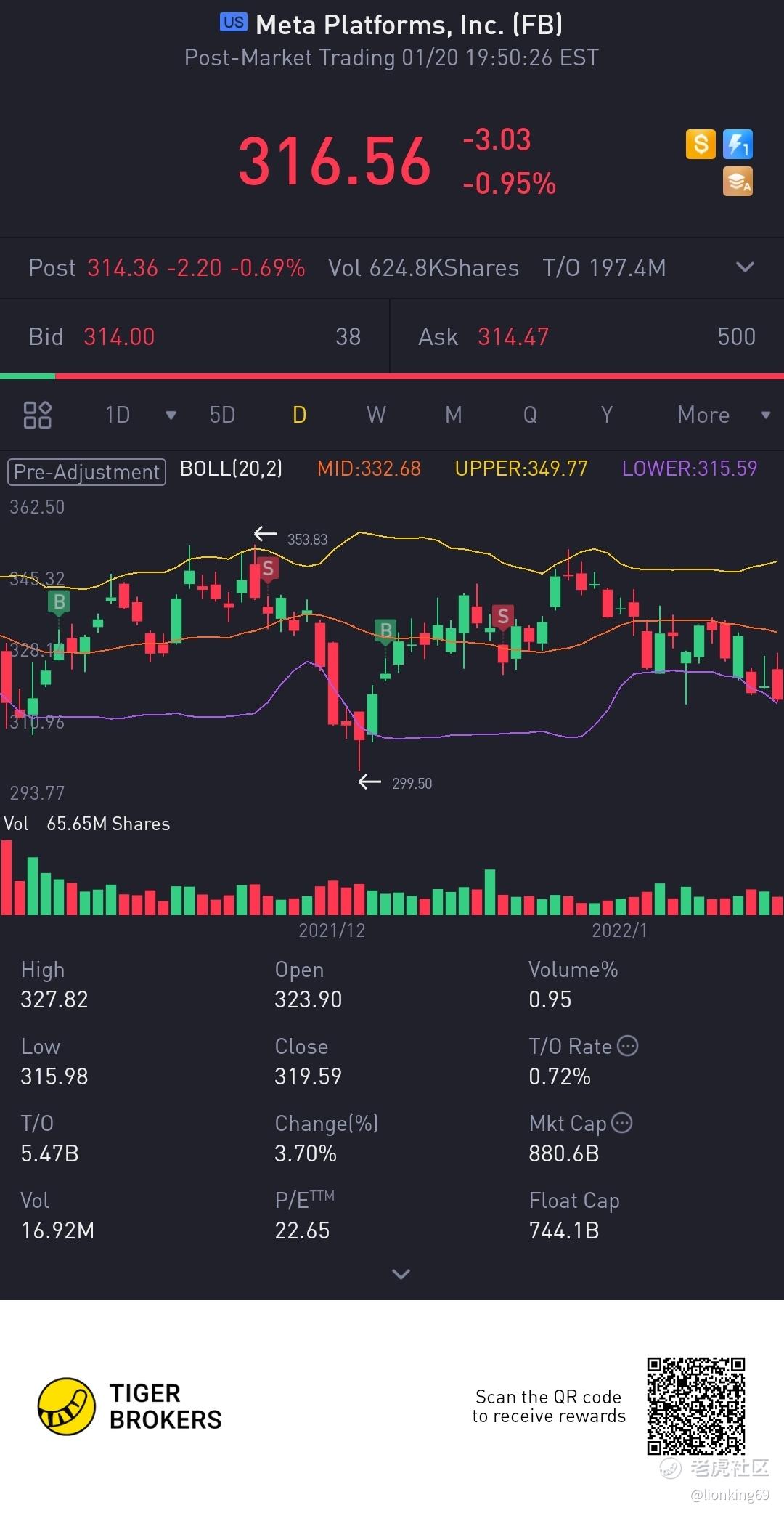Tap the bid/ask ratio bar
The width and height of the screenshot is (784, 1513).
click(392, 376)
